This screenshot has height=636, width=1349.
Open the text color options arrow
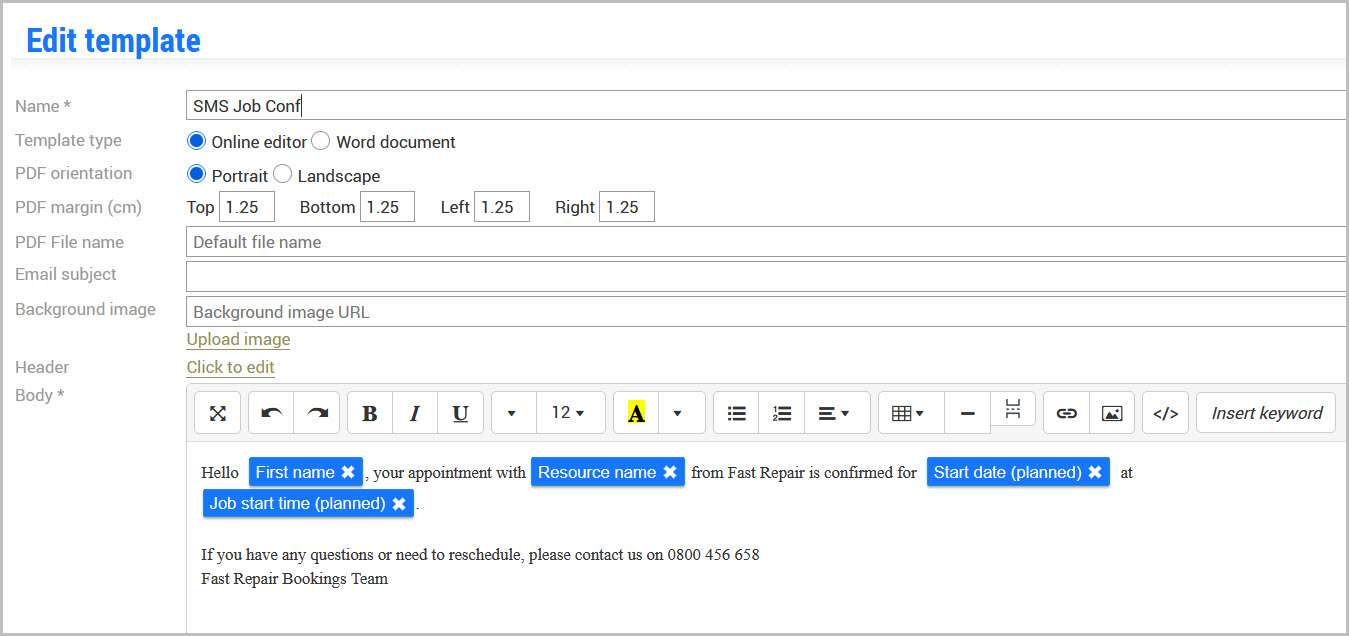pos(682,413)
